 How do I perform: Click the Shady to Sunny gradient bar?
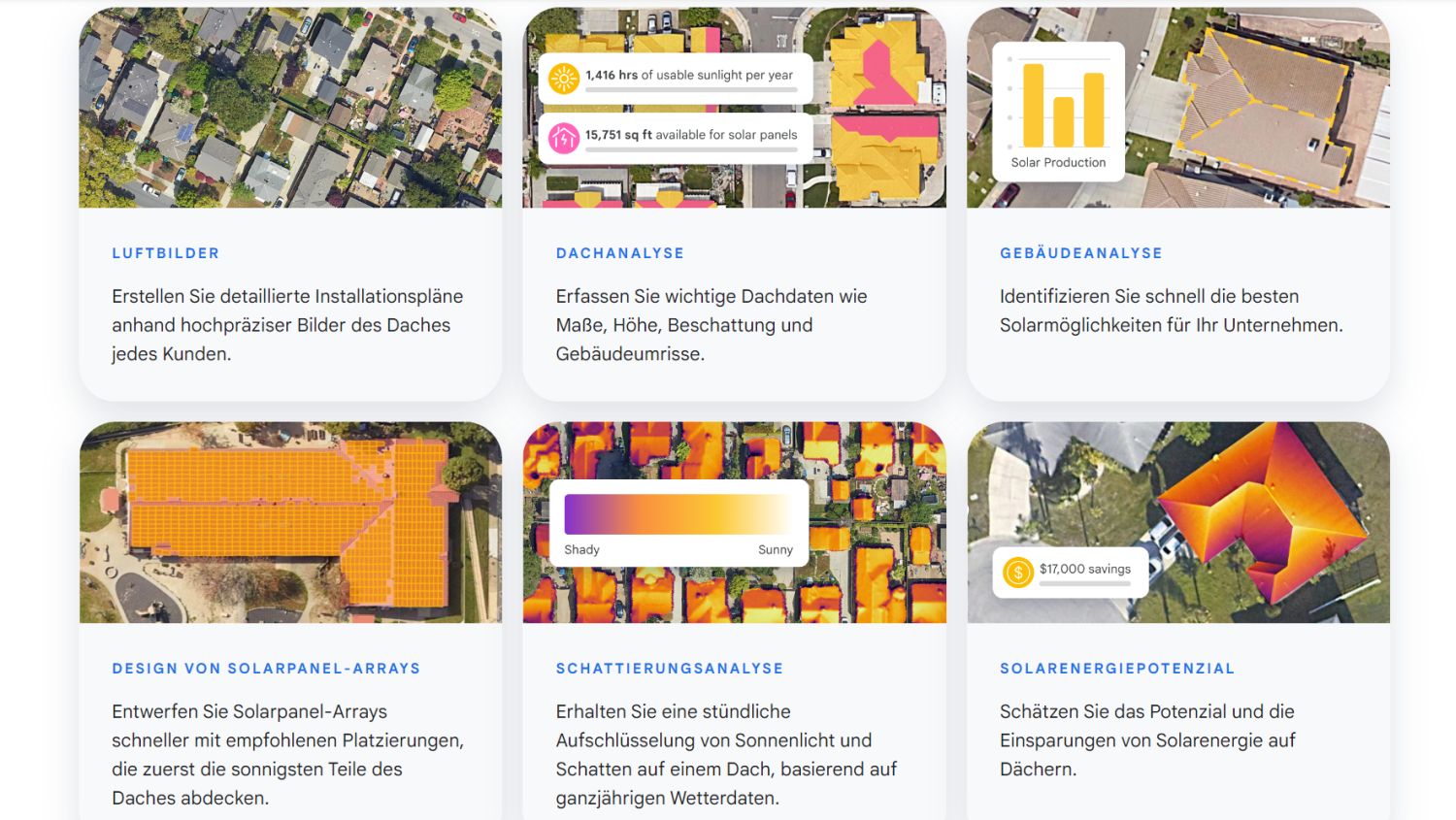click(678, 513)
